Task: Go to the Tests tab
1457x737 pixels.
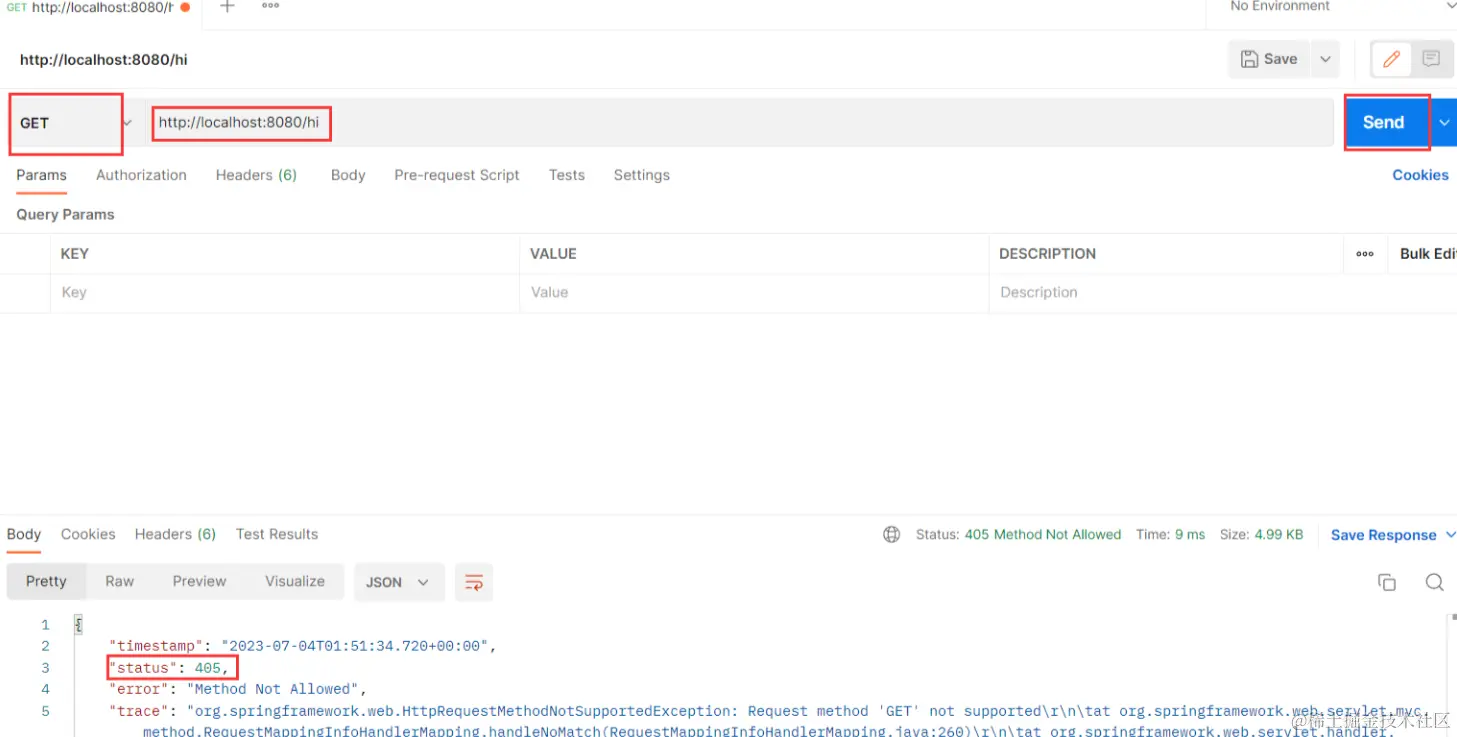Action: [x=567, y=175]
